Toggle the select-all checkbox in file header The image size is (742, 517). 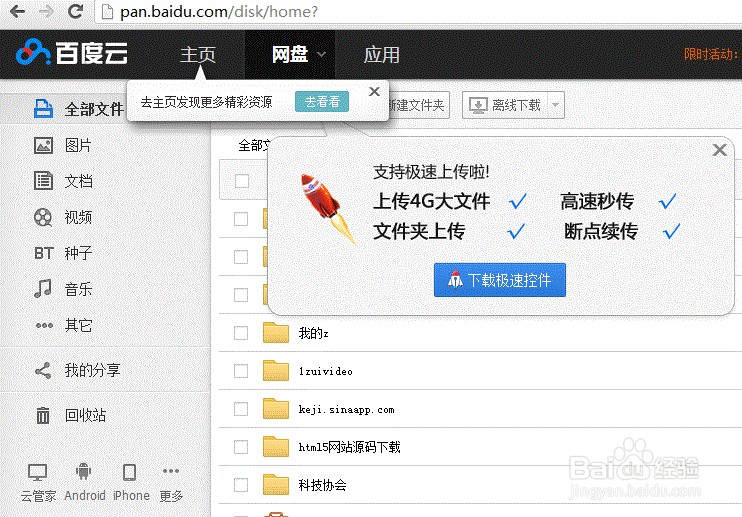coord(241,181)
